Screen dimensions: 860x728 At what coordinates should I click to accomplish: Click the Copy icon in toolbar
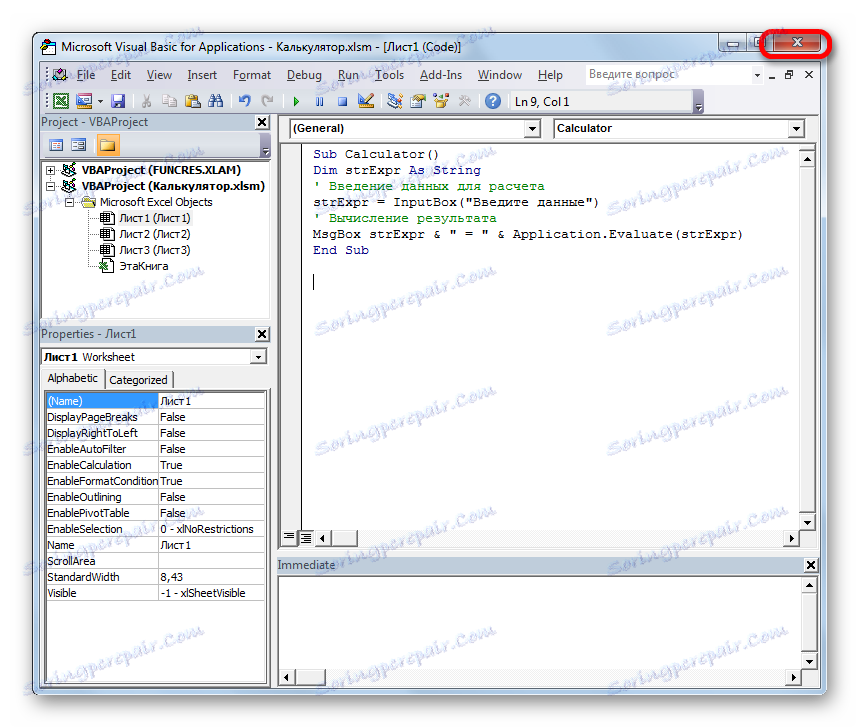[x=169, y=101]
